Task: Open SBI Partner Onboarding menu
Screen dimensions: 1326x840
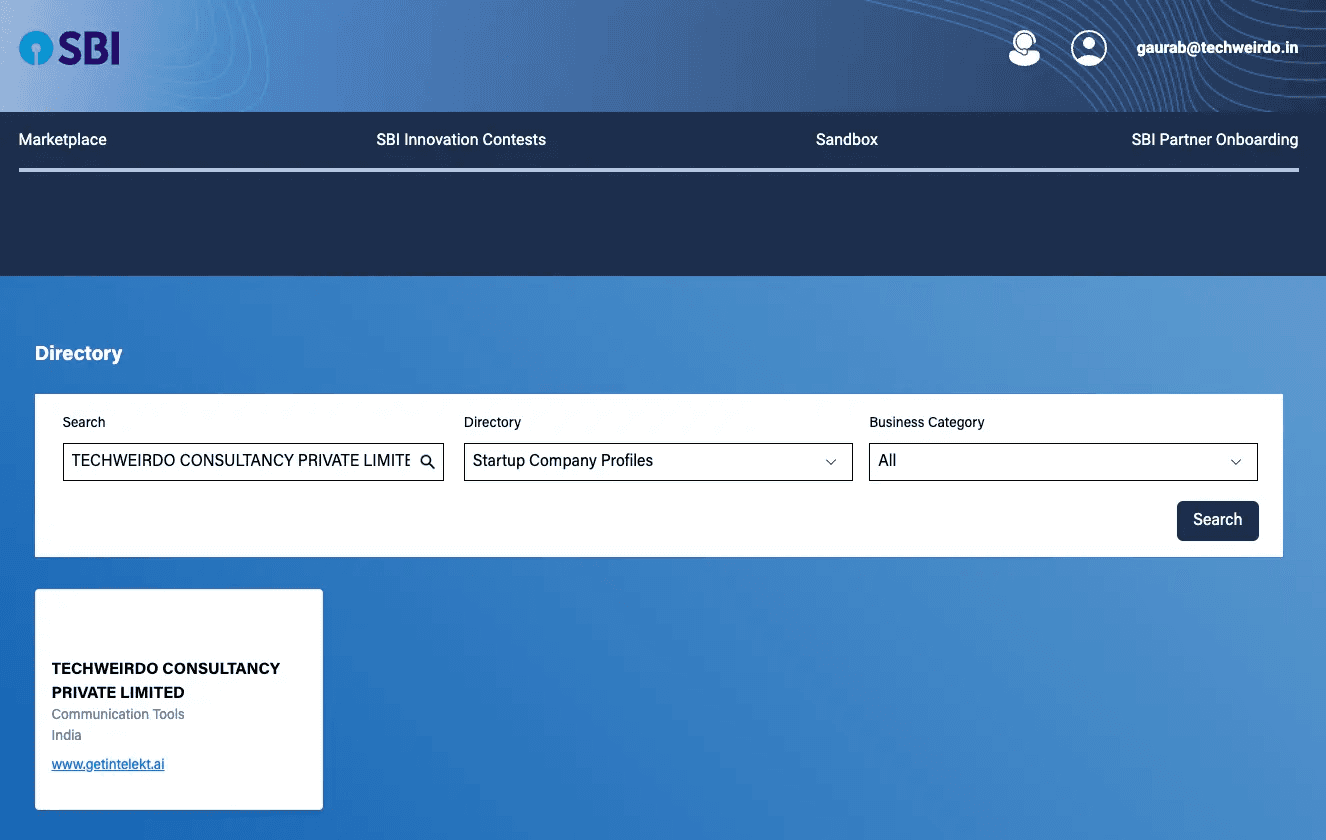Action: [x=1214, y=139]
